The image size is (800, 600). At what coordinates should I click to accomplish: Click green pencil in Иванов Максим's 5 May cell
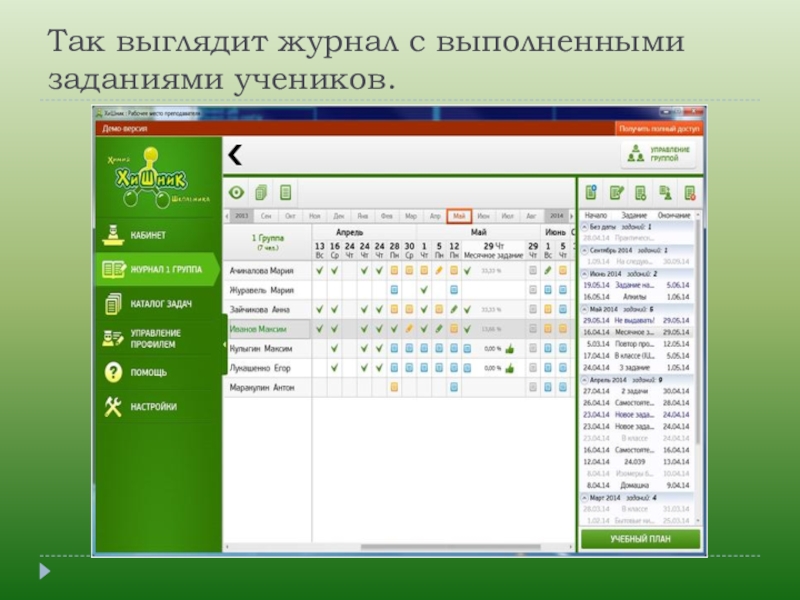click(439, 329)
